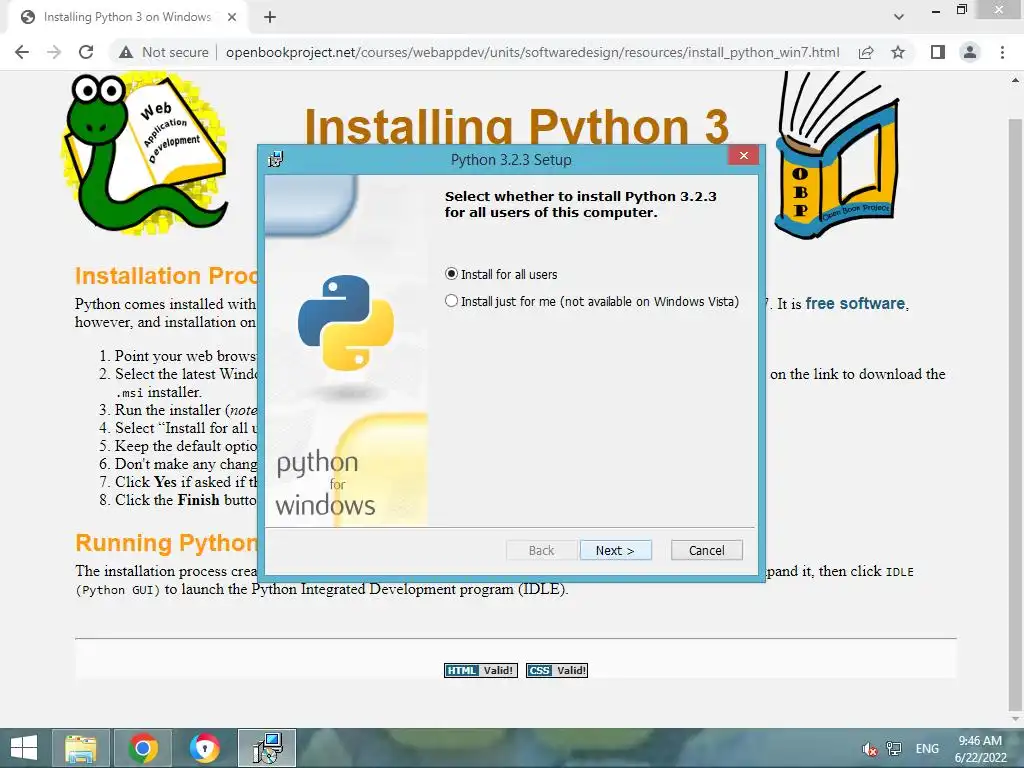
Task: Open the second Chrome-like taskbar icon
Action: coord(204,748)
